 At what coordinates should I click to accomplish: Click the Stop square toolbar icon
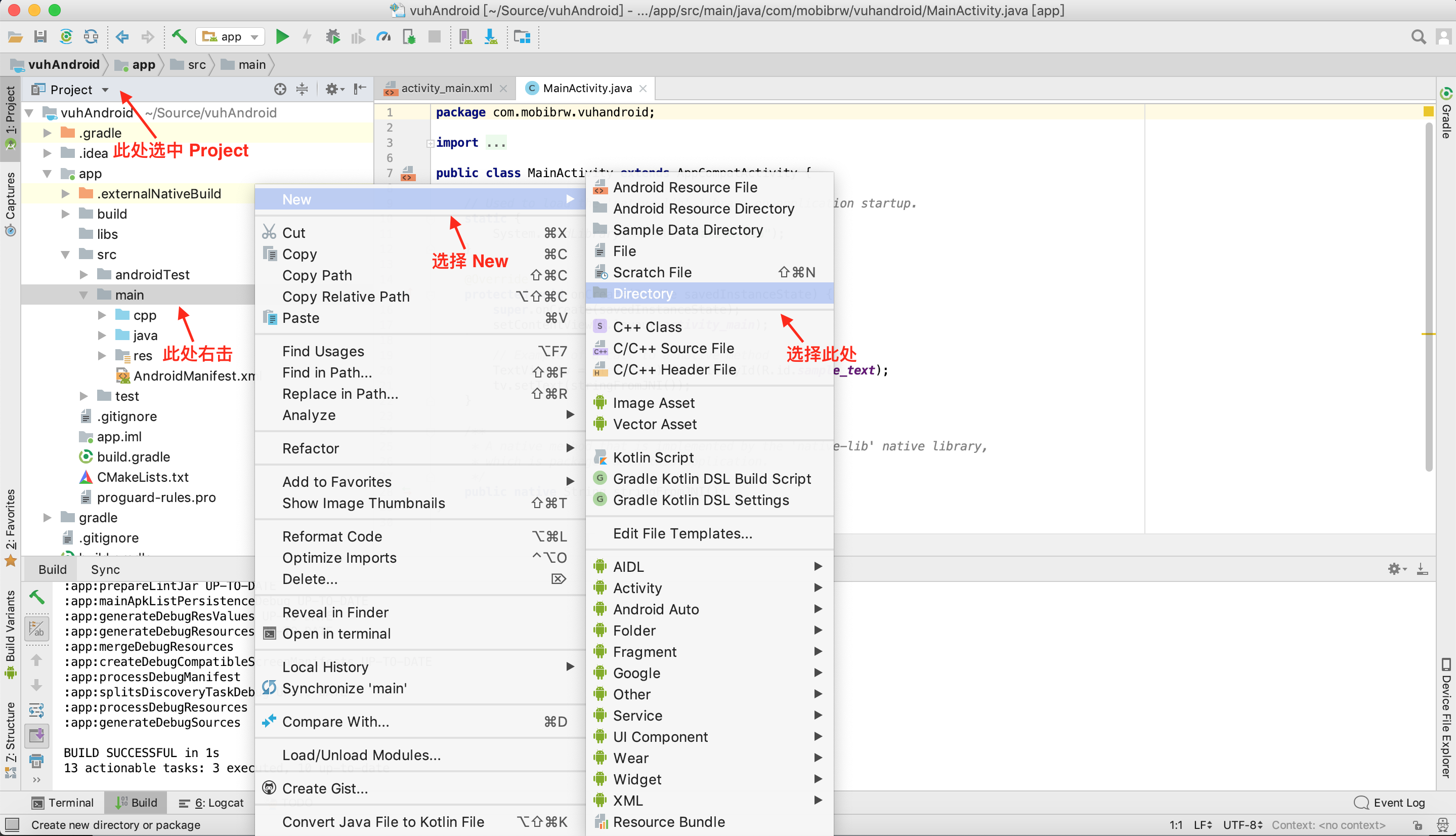click(435, 37)
